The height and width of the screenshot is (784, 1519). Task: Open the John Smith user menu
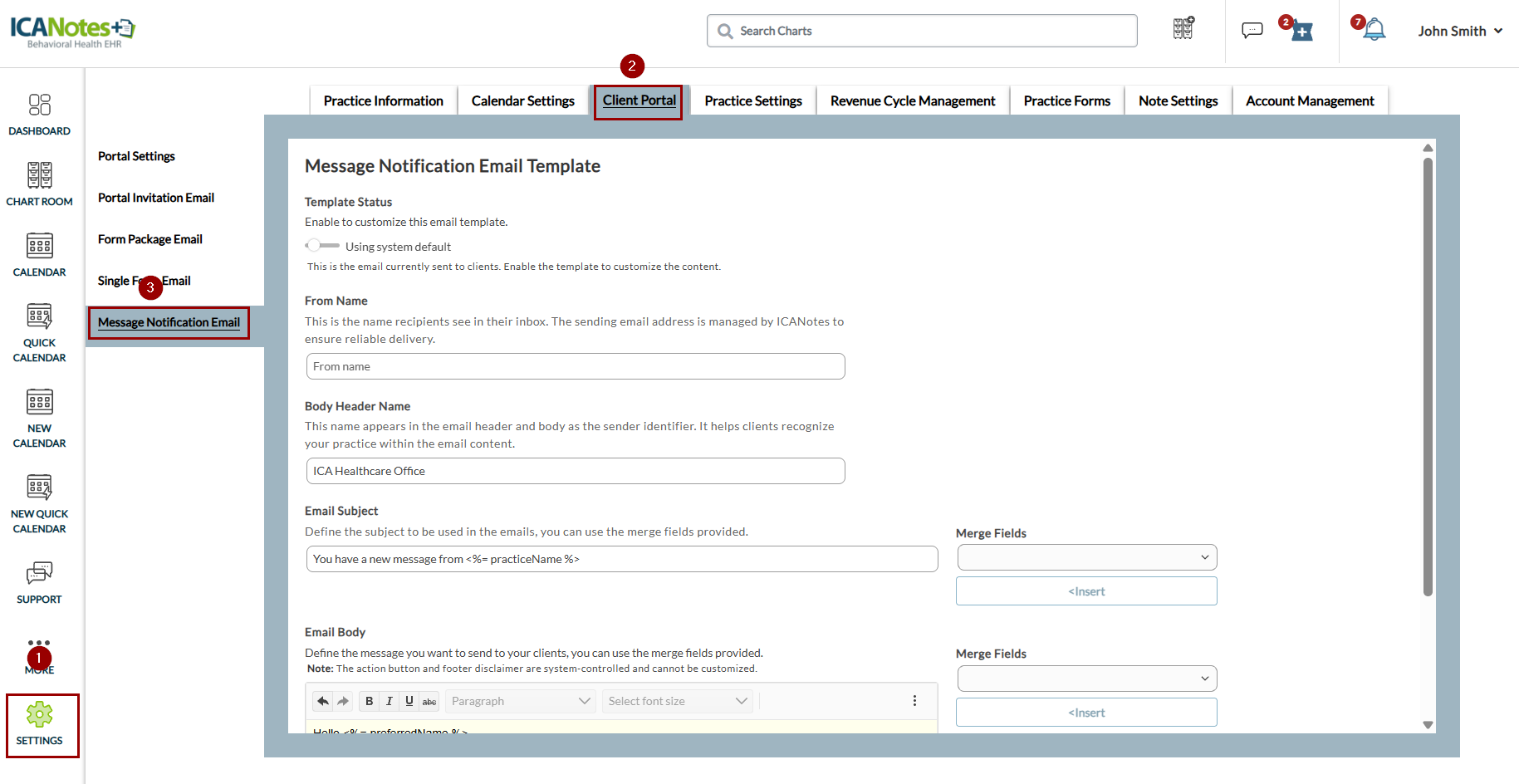click(x=1460, y=31)
